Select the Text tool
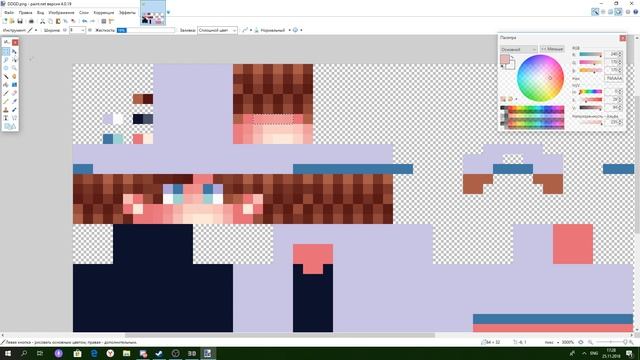640x360 pixels. click(6, 118)
